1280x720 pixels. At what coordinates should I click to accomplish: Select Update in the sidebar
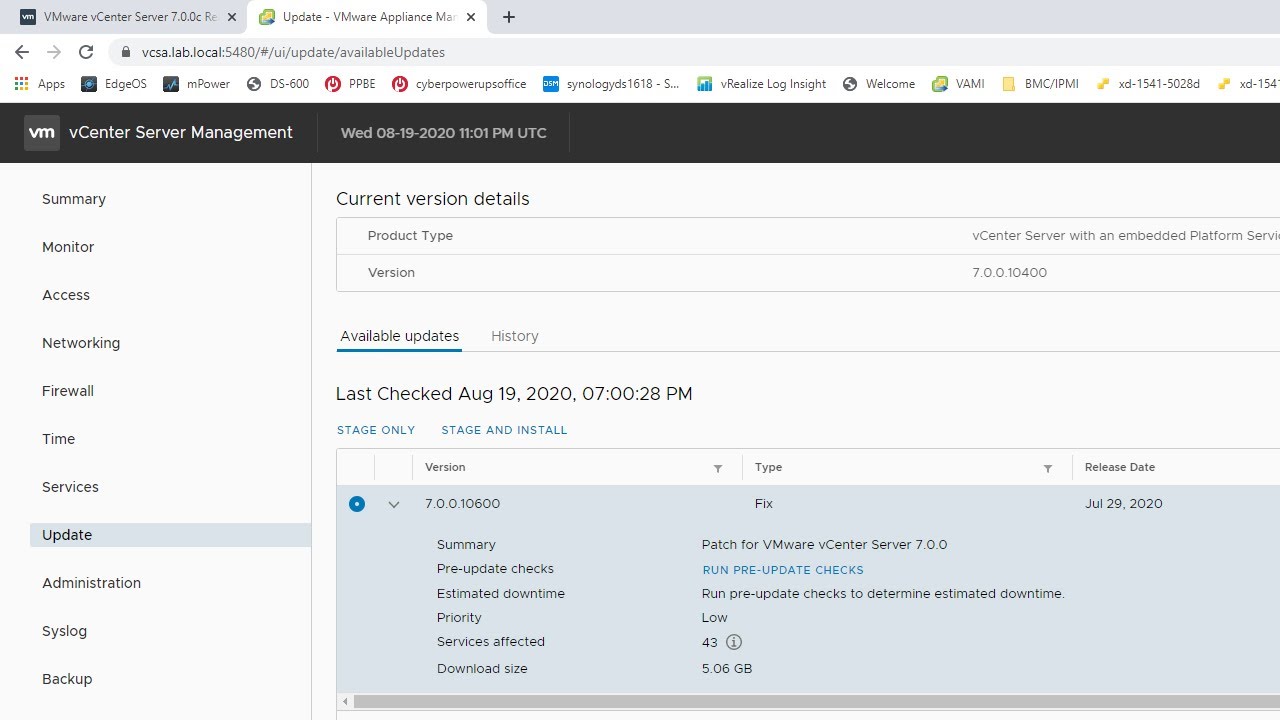point(170,535)
